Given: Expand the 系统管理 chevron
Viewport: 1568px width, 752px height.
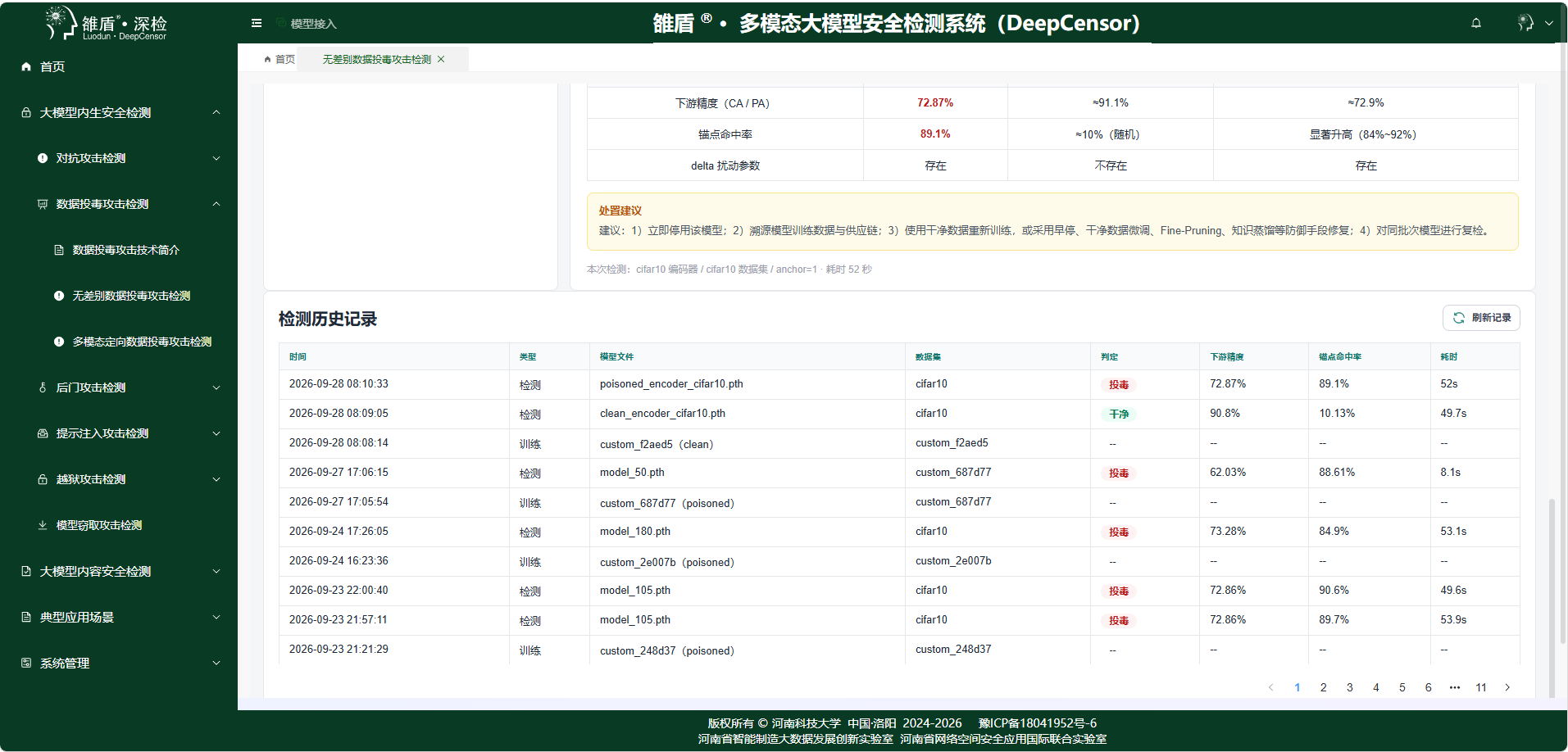Looking at the screenshot, I should tap(216, 663).
